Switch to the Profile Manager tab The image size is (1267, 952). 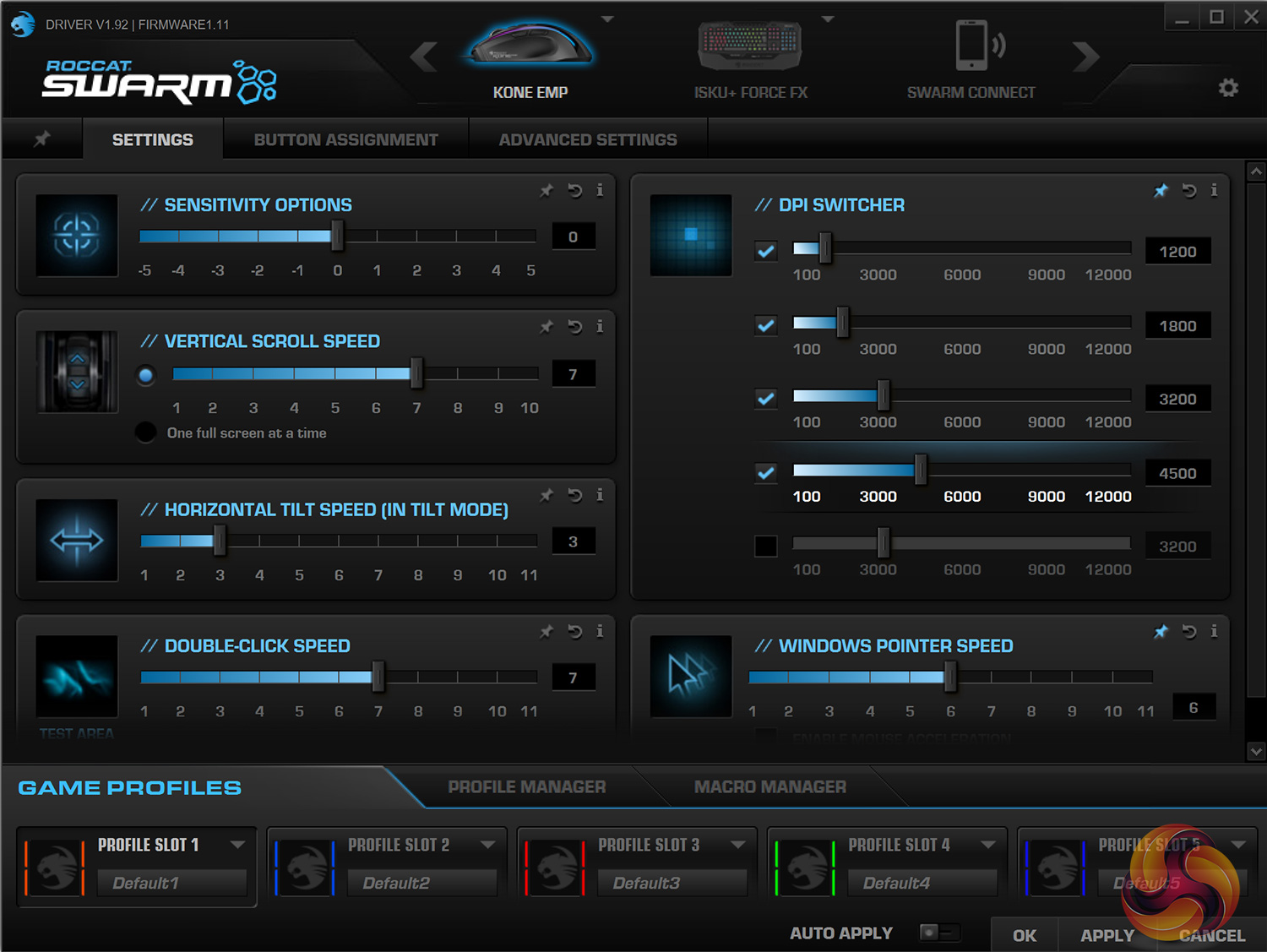click(x=527, y=787)
